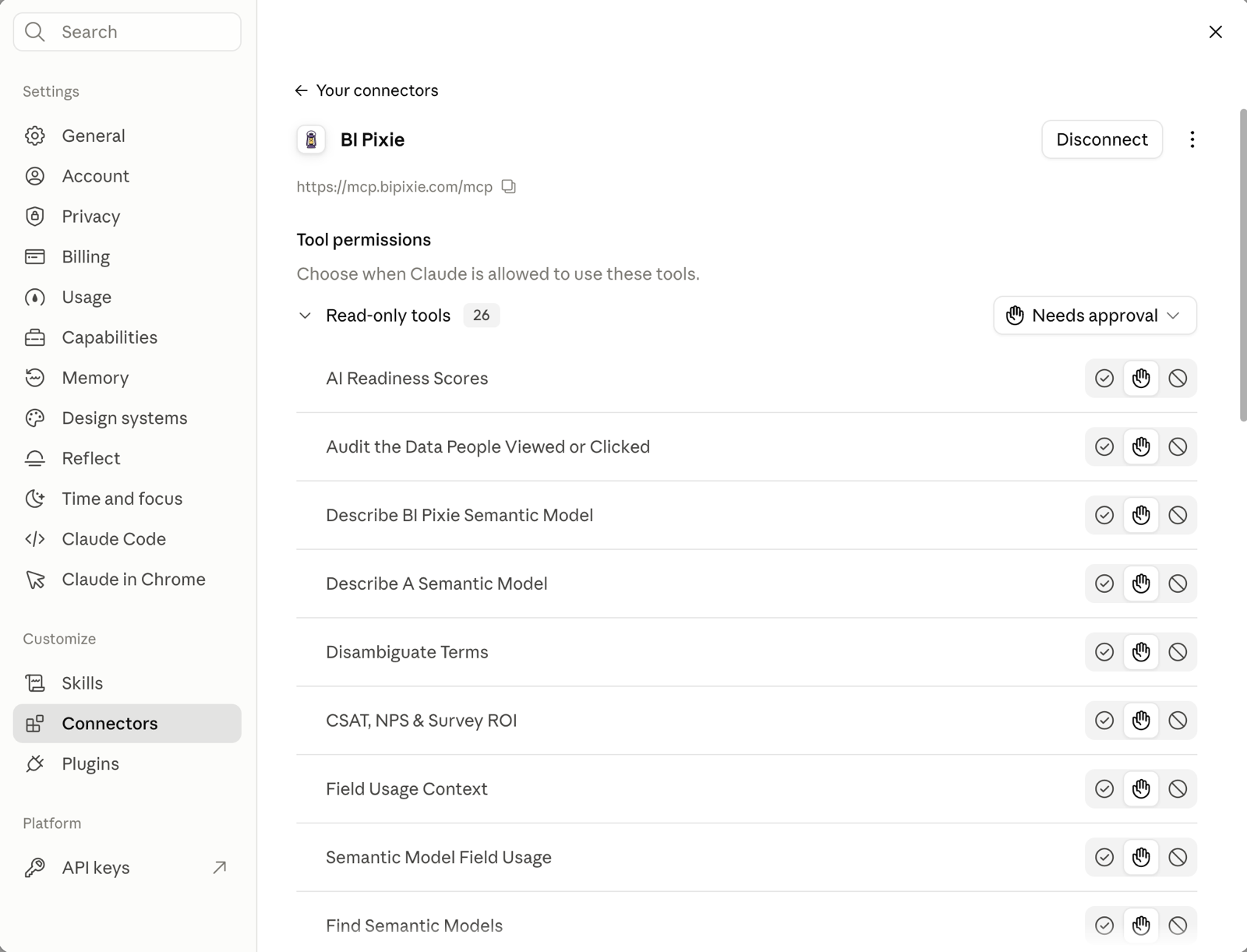The height and width of the screenshot is (952, 1247).
Task: Close the settings dialog
Action: (1216, 32)
